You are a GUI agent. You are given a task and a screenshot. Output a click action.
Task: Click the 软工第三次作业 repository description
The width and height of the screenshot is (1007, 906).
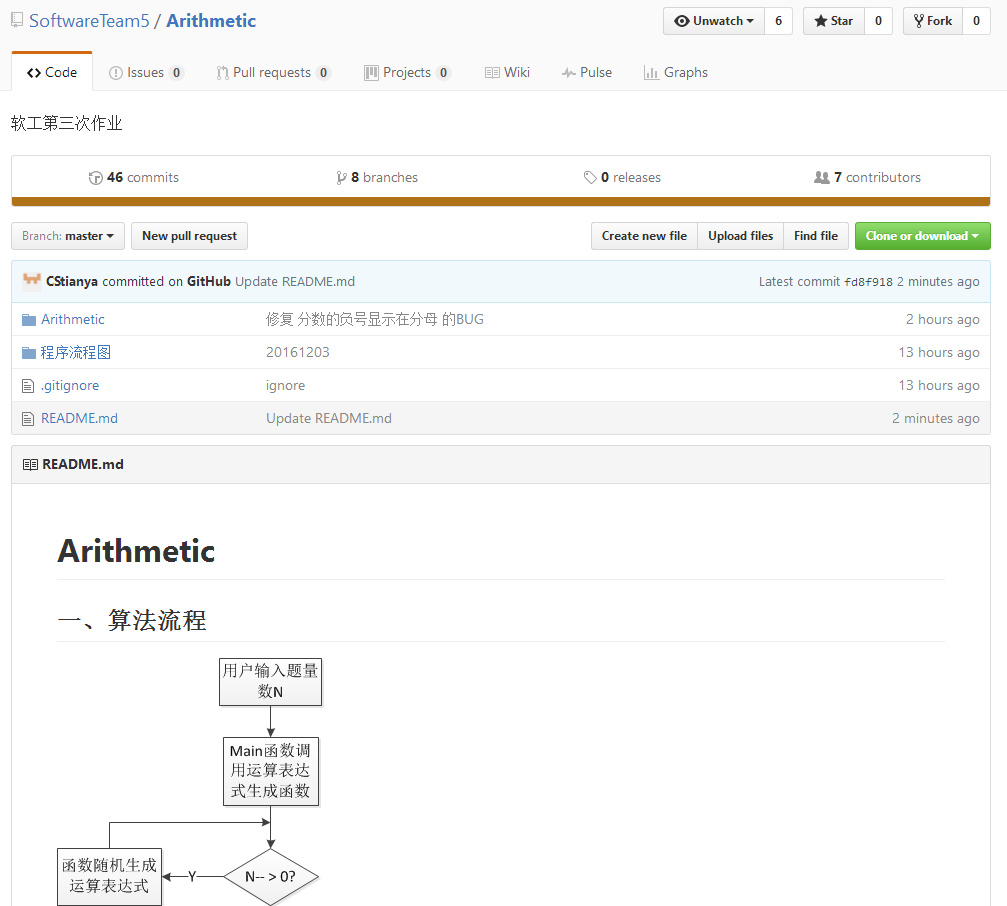click(x=66, y=123)
